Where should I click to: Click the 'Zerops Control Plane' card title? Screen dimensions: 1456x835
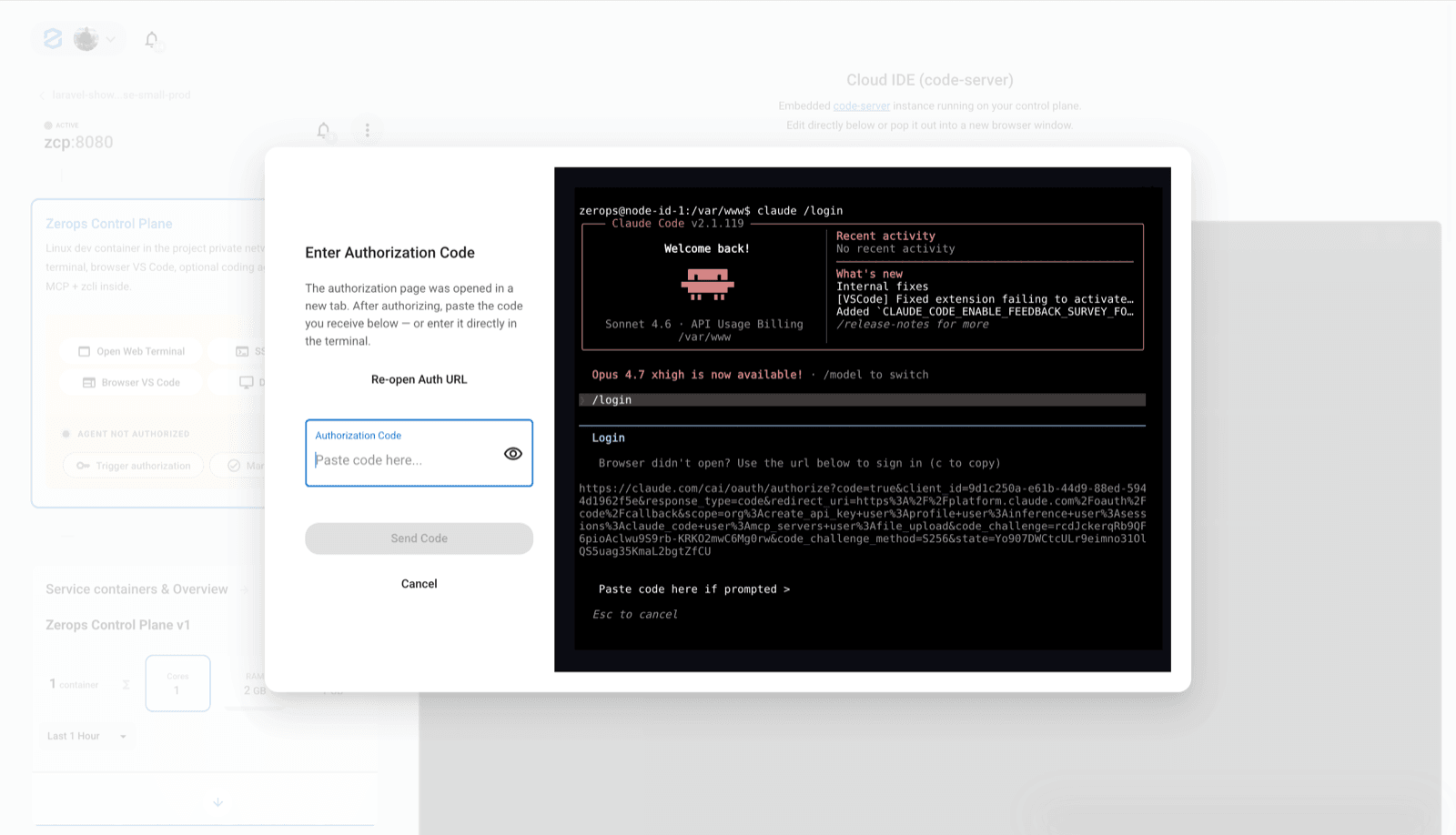click(x=109, y=224)
